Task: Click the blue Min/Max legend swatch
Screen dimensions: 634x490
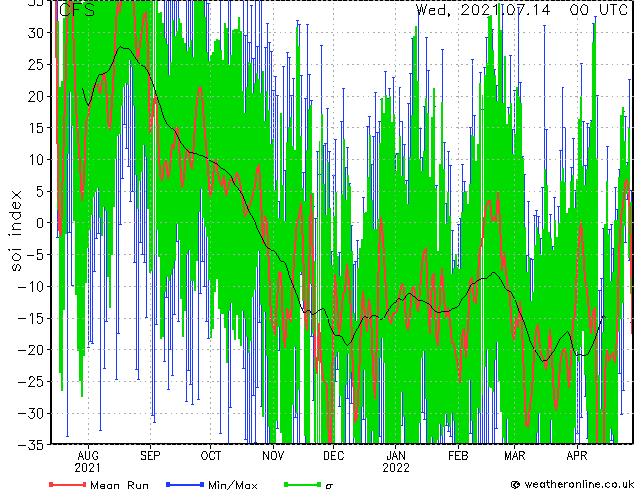Action: pyautogui.click(x=185, y=484)
